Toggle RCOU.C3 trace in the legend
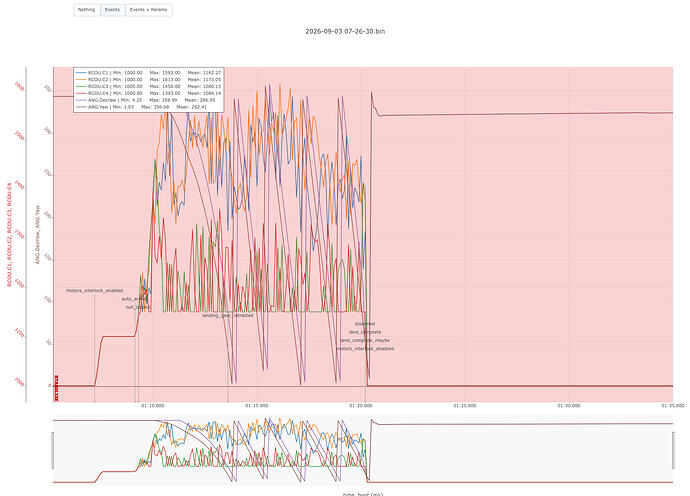The image size is (690, 496). (x=149, y=86)
